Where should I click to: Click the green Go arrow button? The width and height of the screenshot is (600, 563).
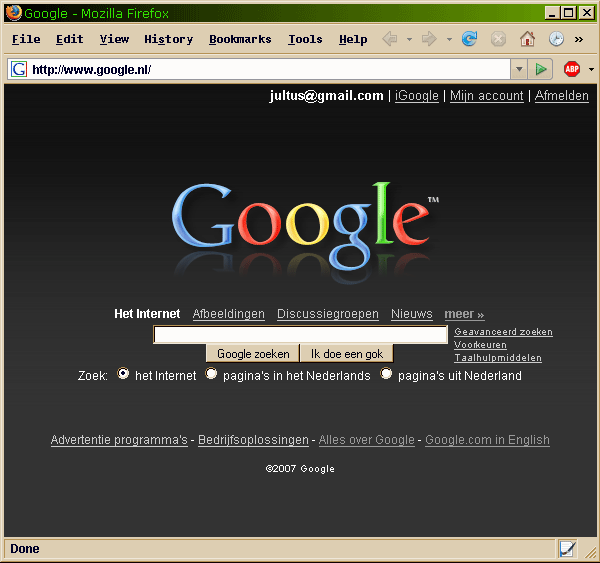pos(540,69)
